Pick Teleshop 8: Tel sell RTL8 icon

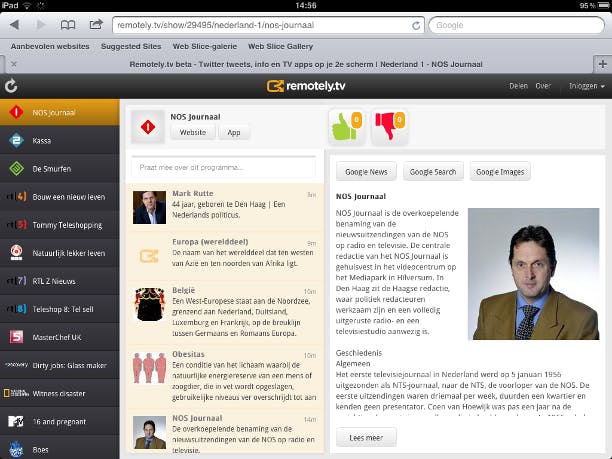[16, 309]
